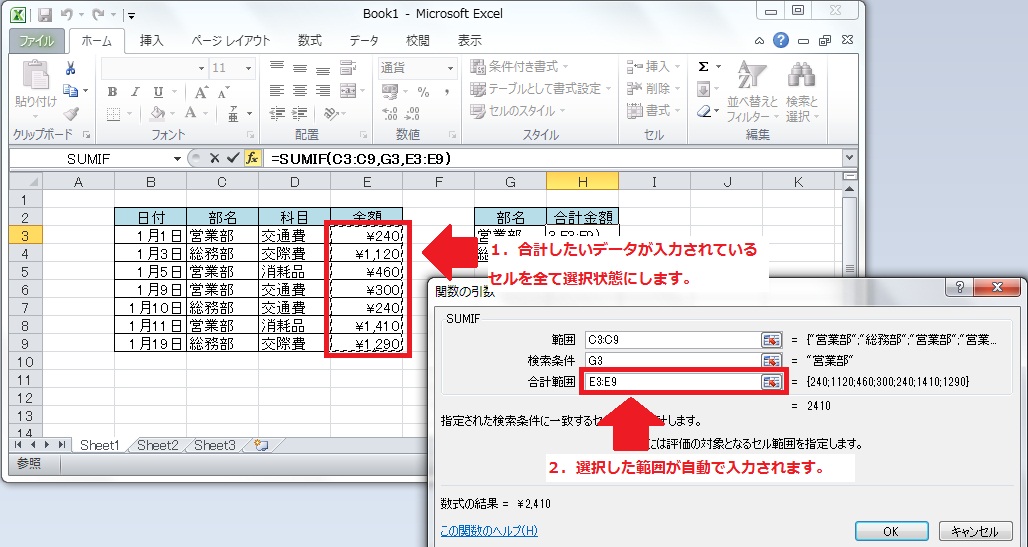
Task: Collapse dialog button beside 検索条件 field
Action: pos(772,361)
